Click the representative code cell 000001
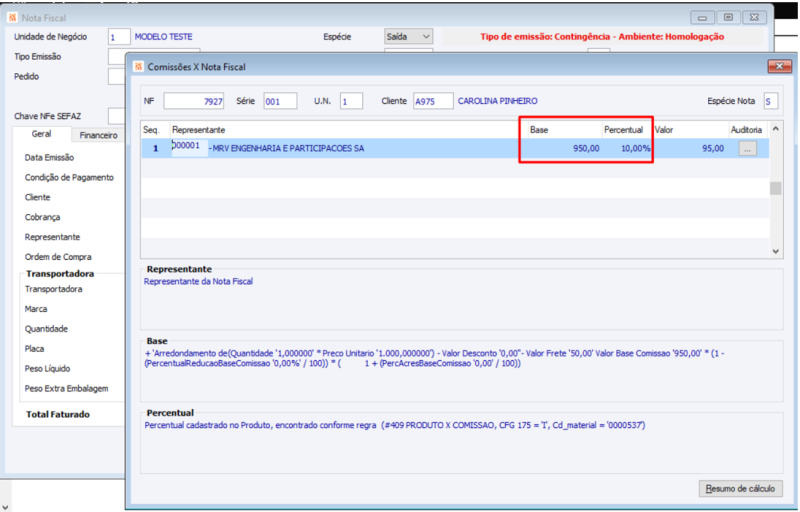Screen dimensions: 800x512 (x=189, y=147)
